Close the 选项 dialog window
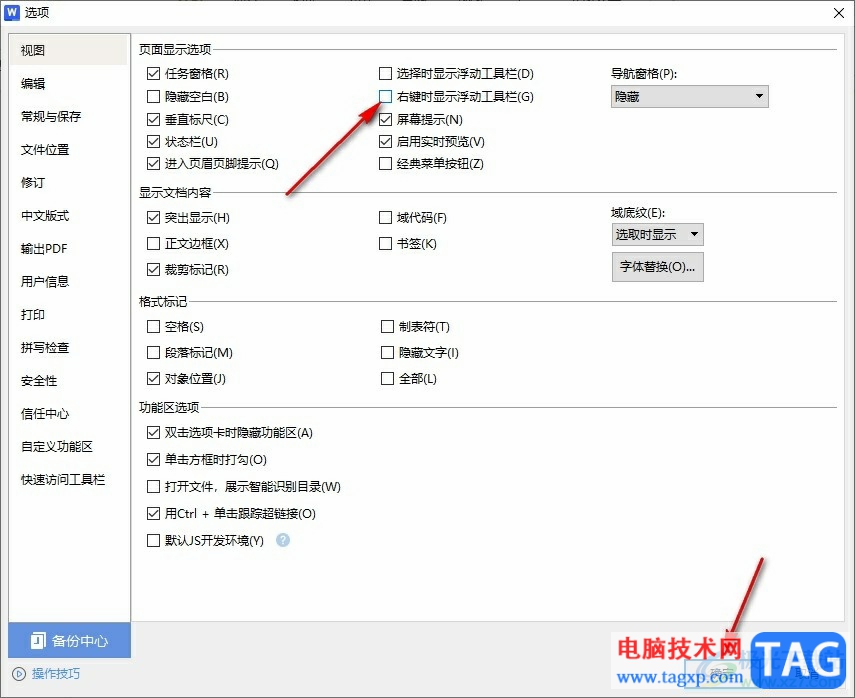The width and height of the screenshot is (855, 698). pyautogui.click(x=839, y=13)
